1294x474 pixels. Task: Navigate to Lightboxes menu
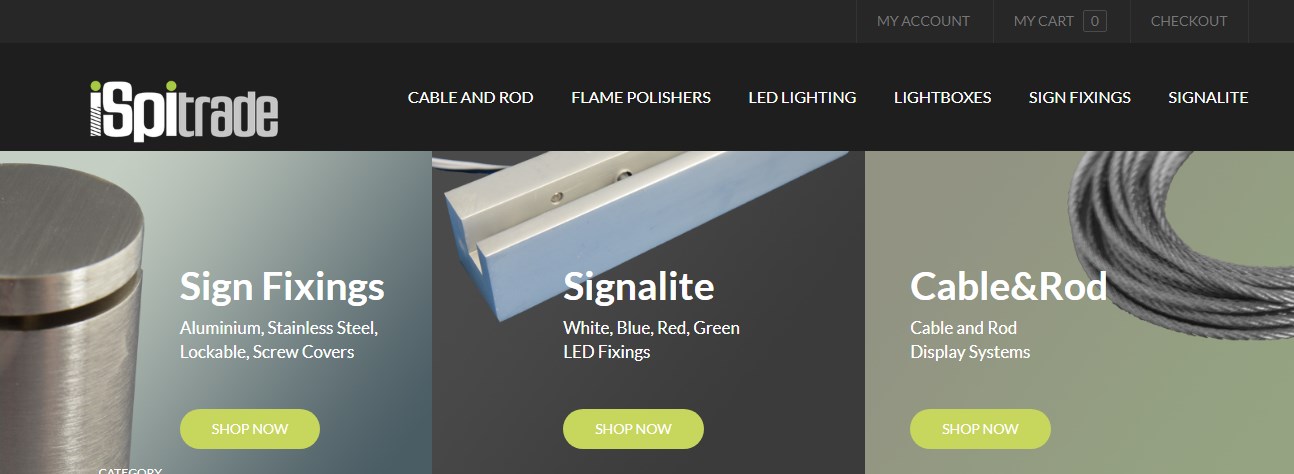point(942,98)
